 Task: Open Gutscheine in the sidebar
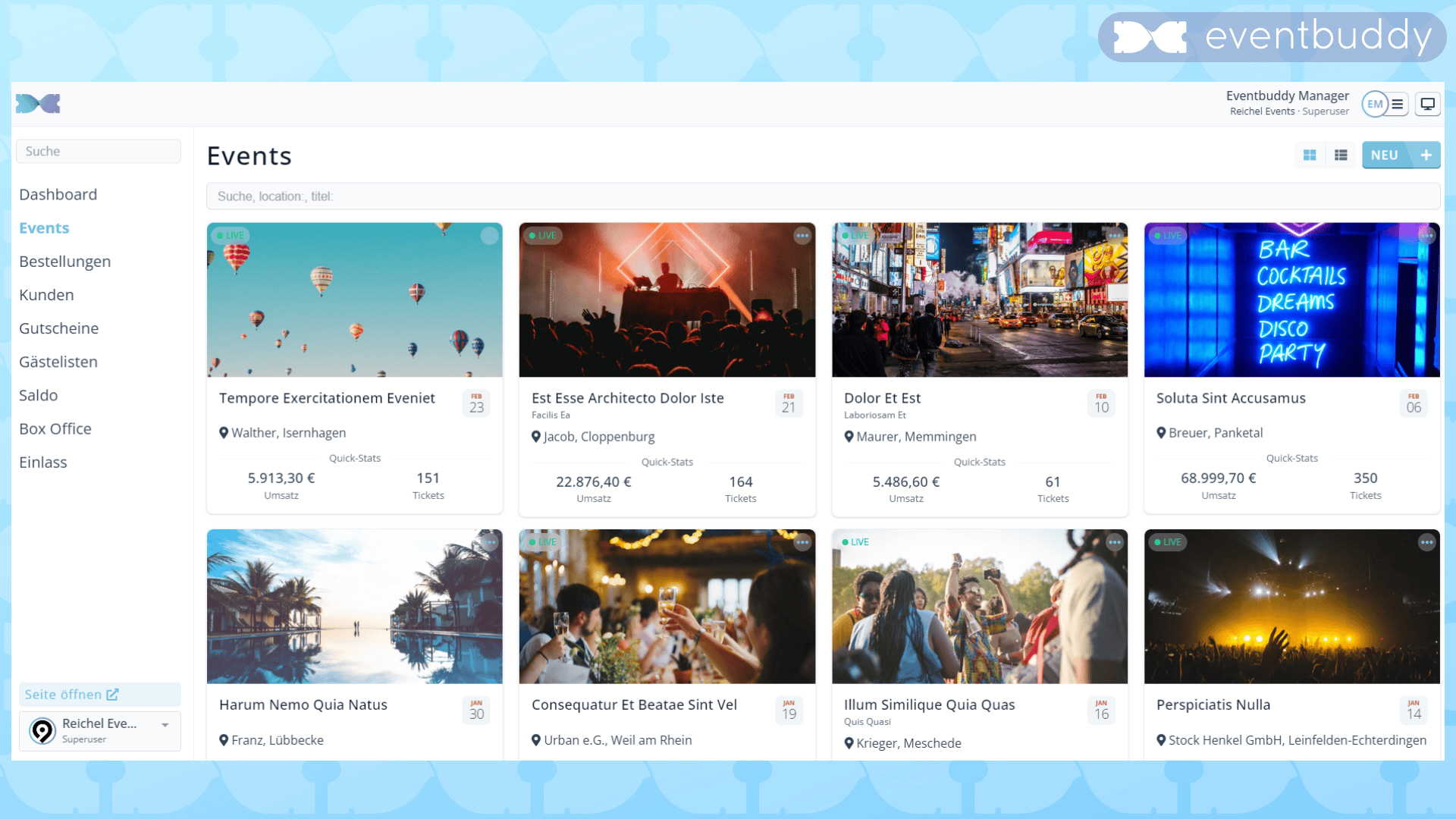(x=58, y=328)
